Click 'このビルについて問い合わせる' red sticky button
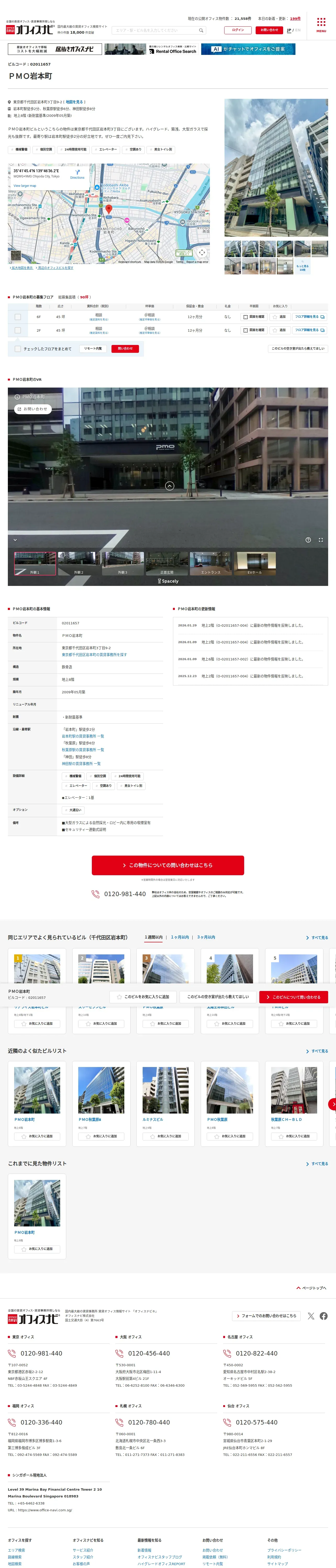This screenshot has height=1568, width=336. pos(294,996)
